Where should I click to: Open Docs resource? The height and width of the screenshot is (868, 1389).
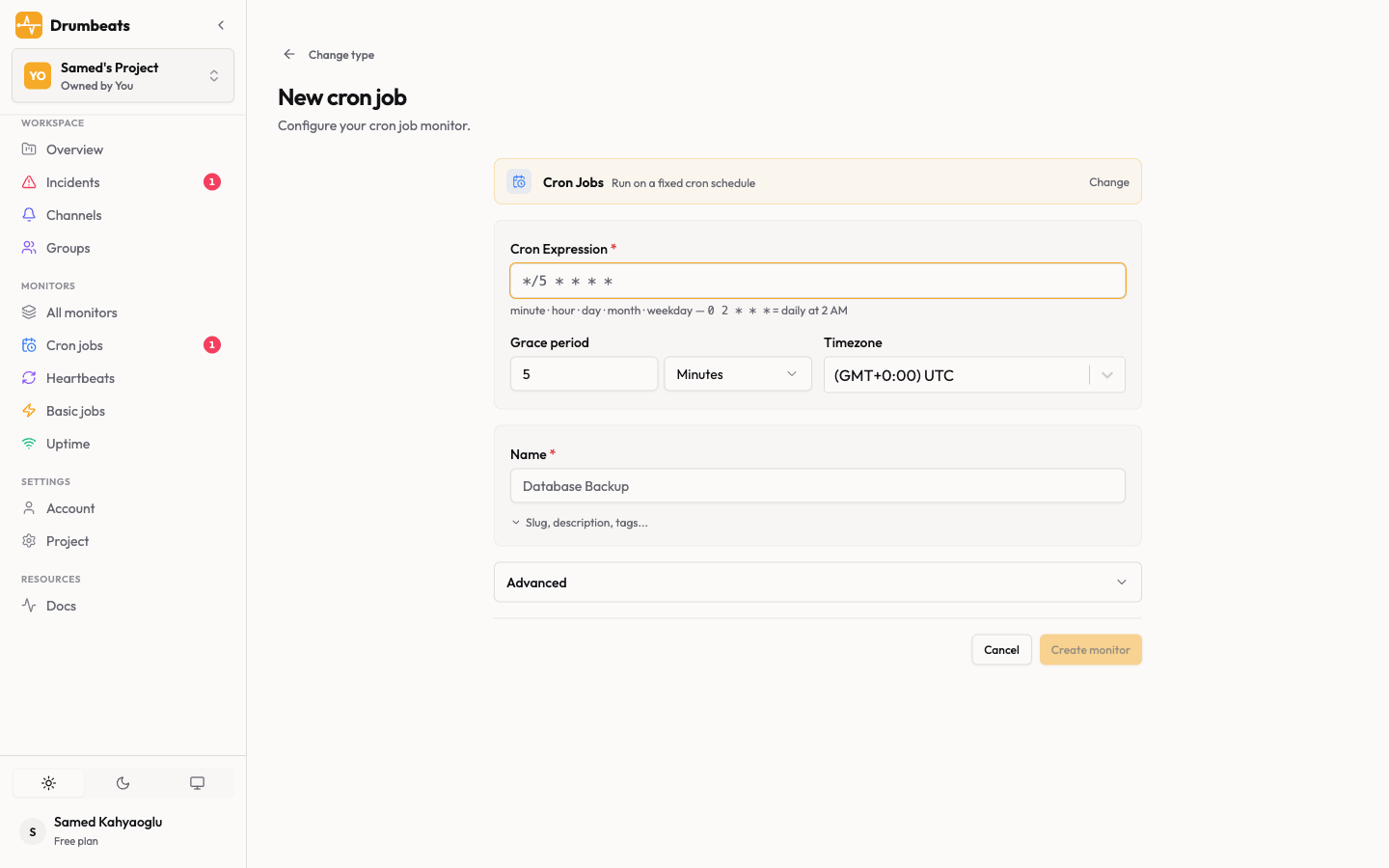tap(123, 606)
